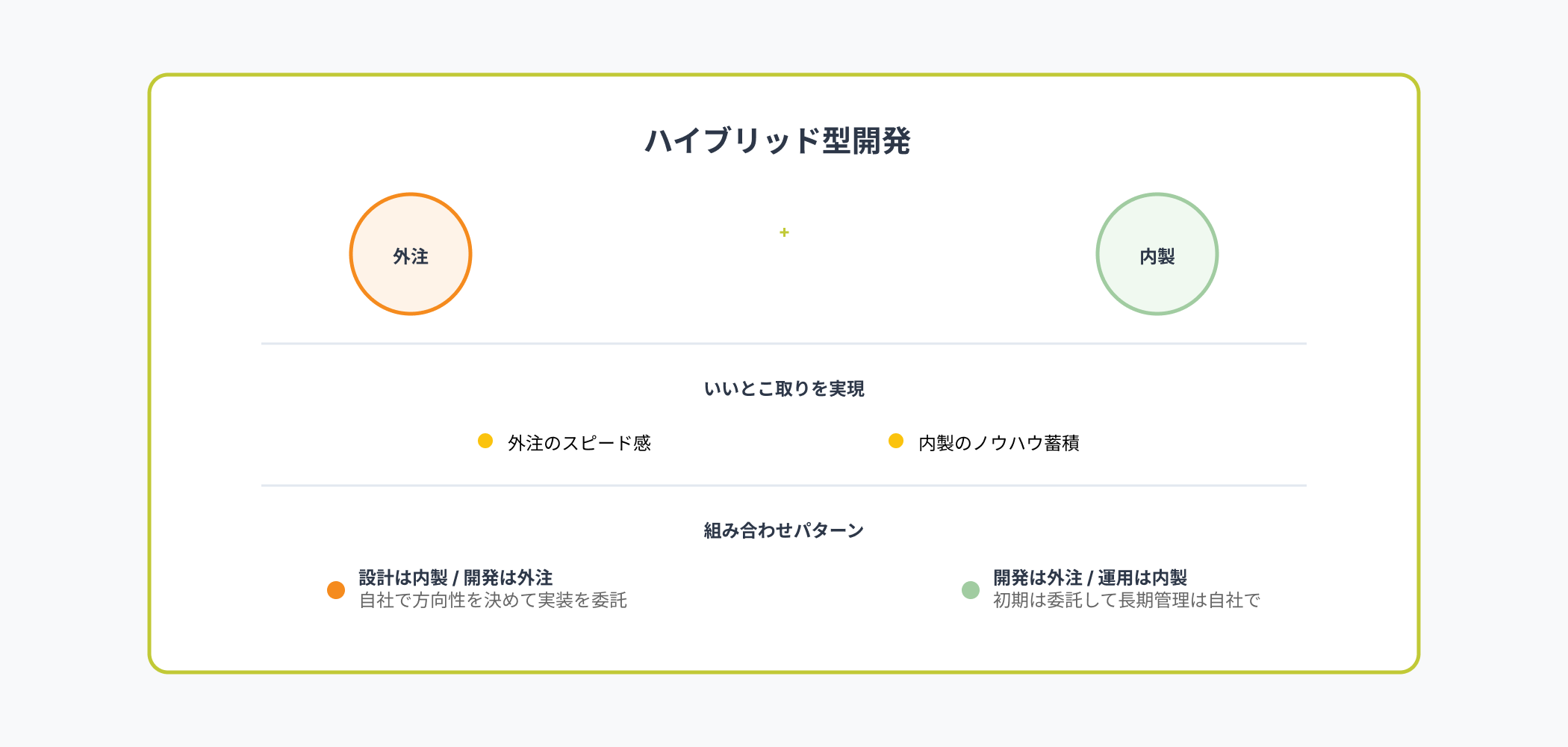Click the yellow dot beside 内製のノウハウ蓄積

click(x=896, y=441)
